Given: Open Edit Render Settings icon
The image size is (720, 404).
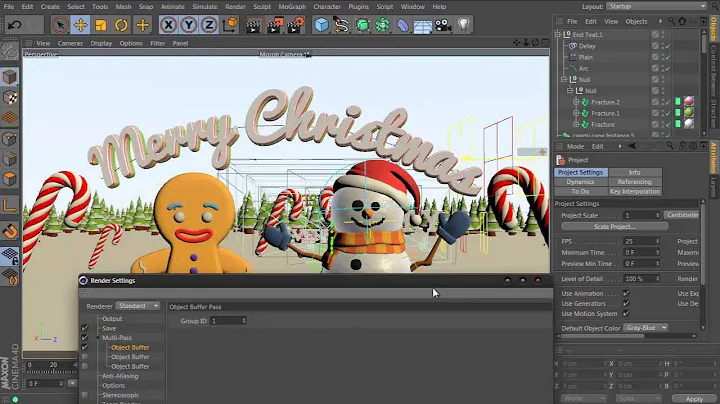Looking at the screenshot, I should pyautogui.click(x=296, y=25).
